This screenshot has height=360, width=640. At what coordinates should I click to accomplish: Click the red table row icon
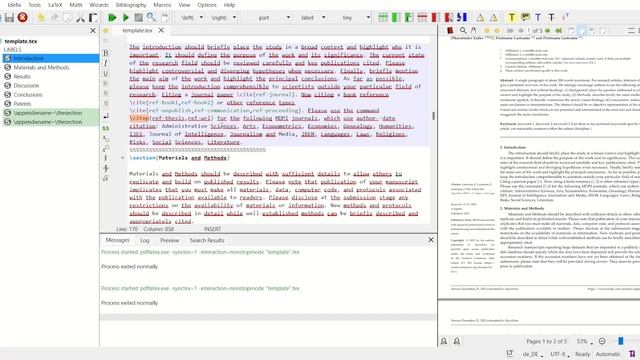point(422,17)
